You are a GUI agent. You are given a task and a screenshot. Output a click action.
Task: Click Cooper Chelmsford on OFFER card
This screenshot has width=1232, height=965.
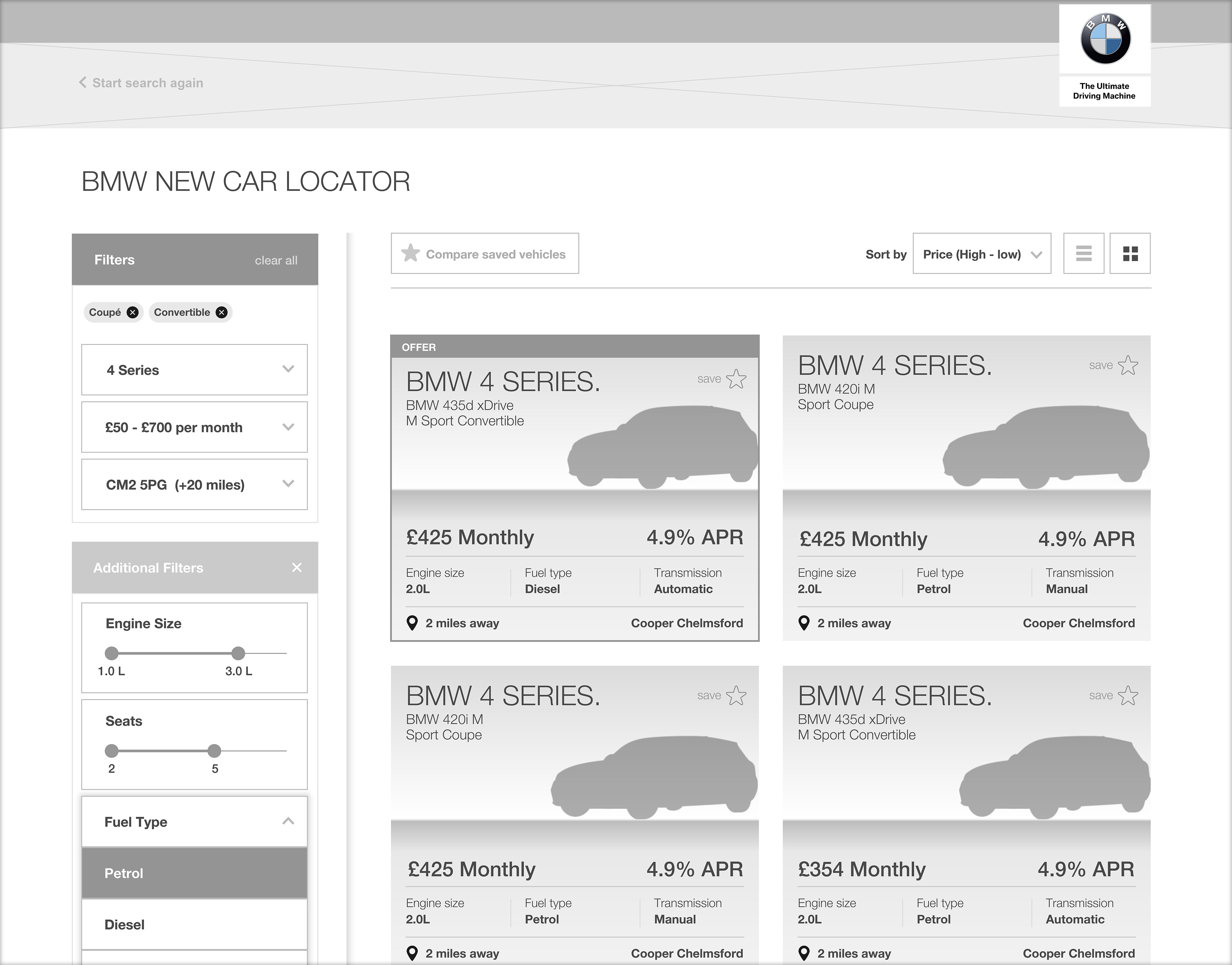(687, 623)
